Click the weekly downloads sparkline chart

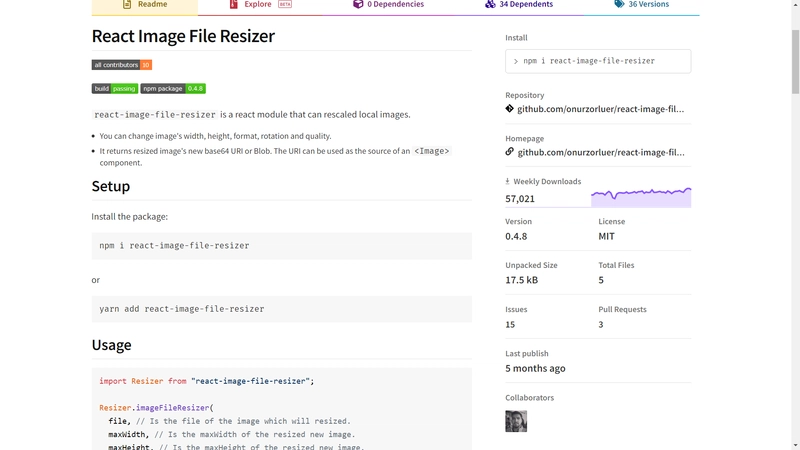pyautogui.click(x=641, y=197)
